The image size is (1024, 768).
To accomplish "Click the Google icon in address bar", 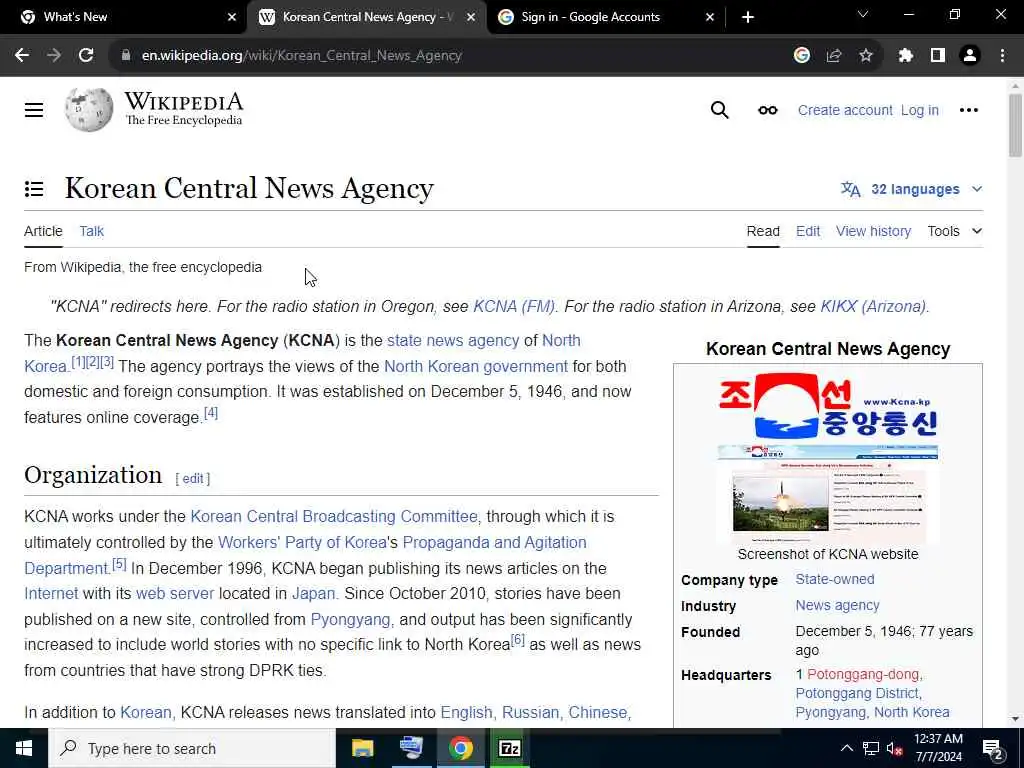I will [801, 56].
